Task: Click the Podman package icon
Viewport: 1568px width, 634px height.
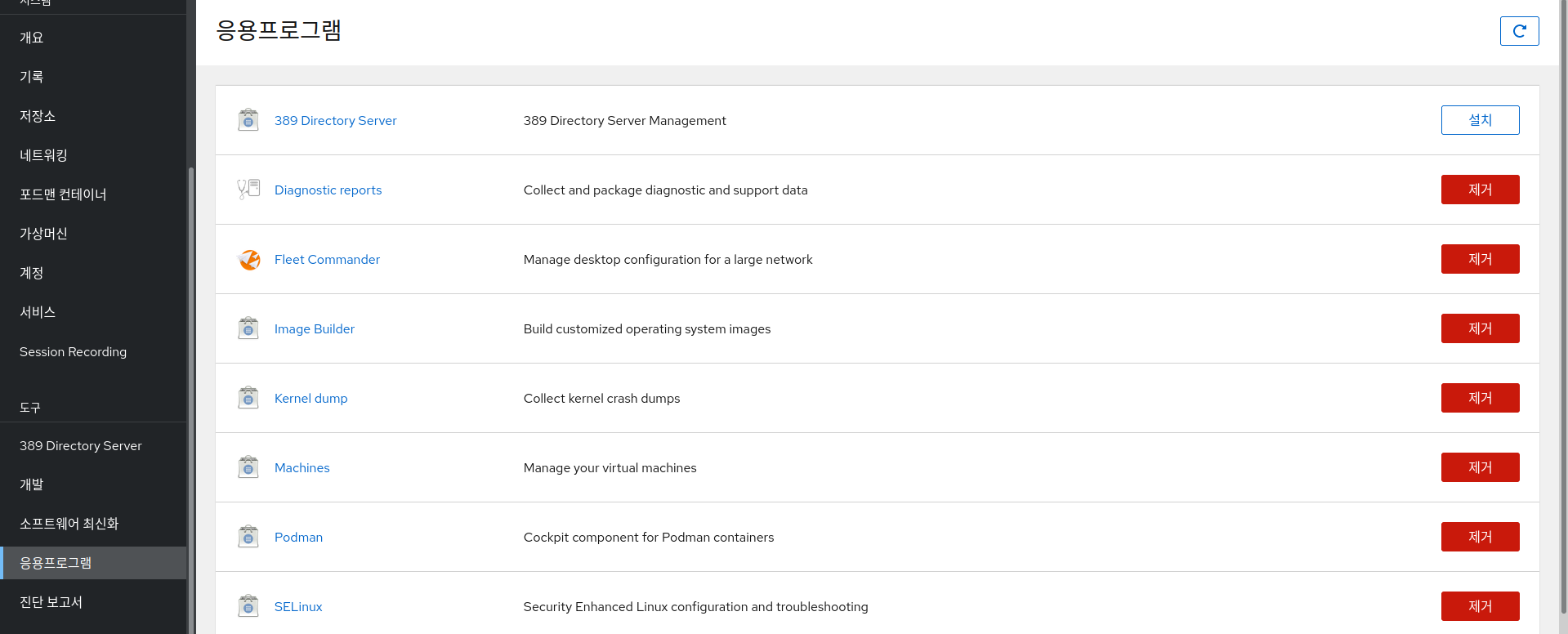Action: click(248, 537)
